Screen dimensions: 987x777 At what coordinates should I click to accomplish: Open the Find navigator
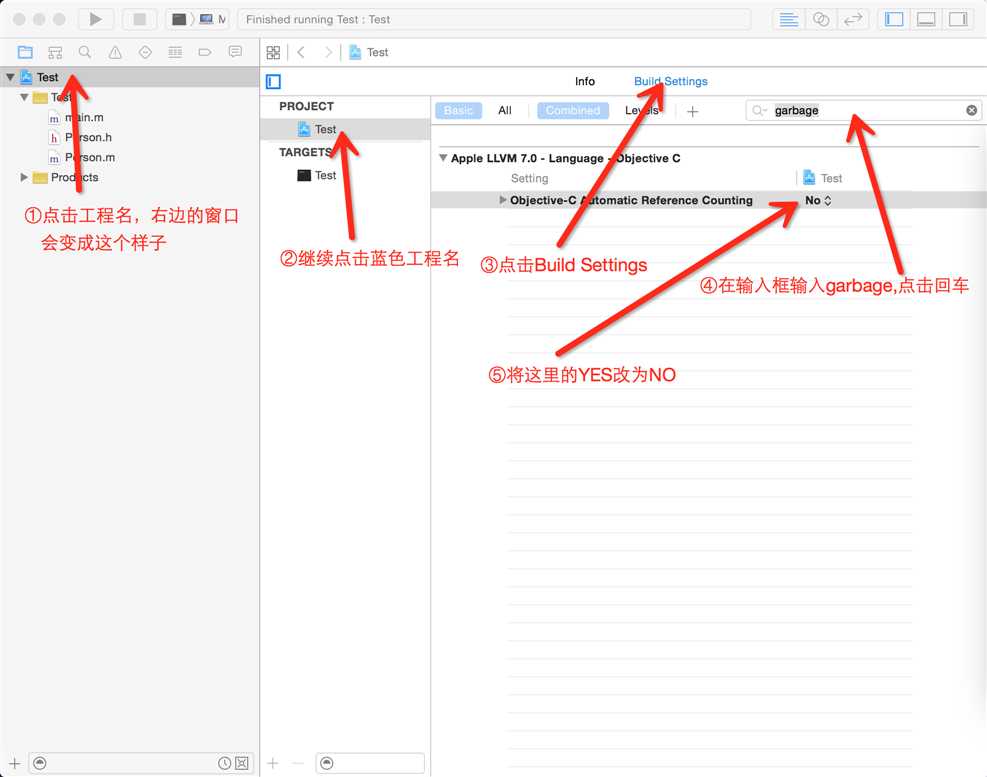(85, 52)
